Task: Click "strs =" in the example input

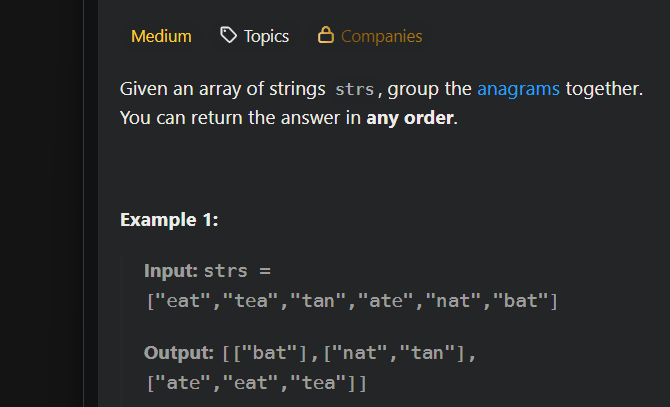Action: (x=238, y=270)
